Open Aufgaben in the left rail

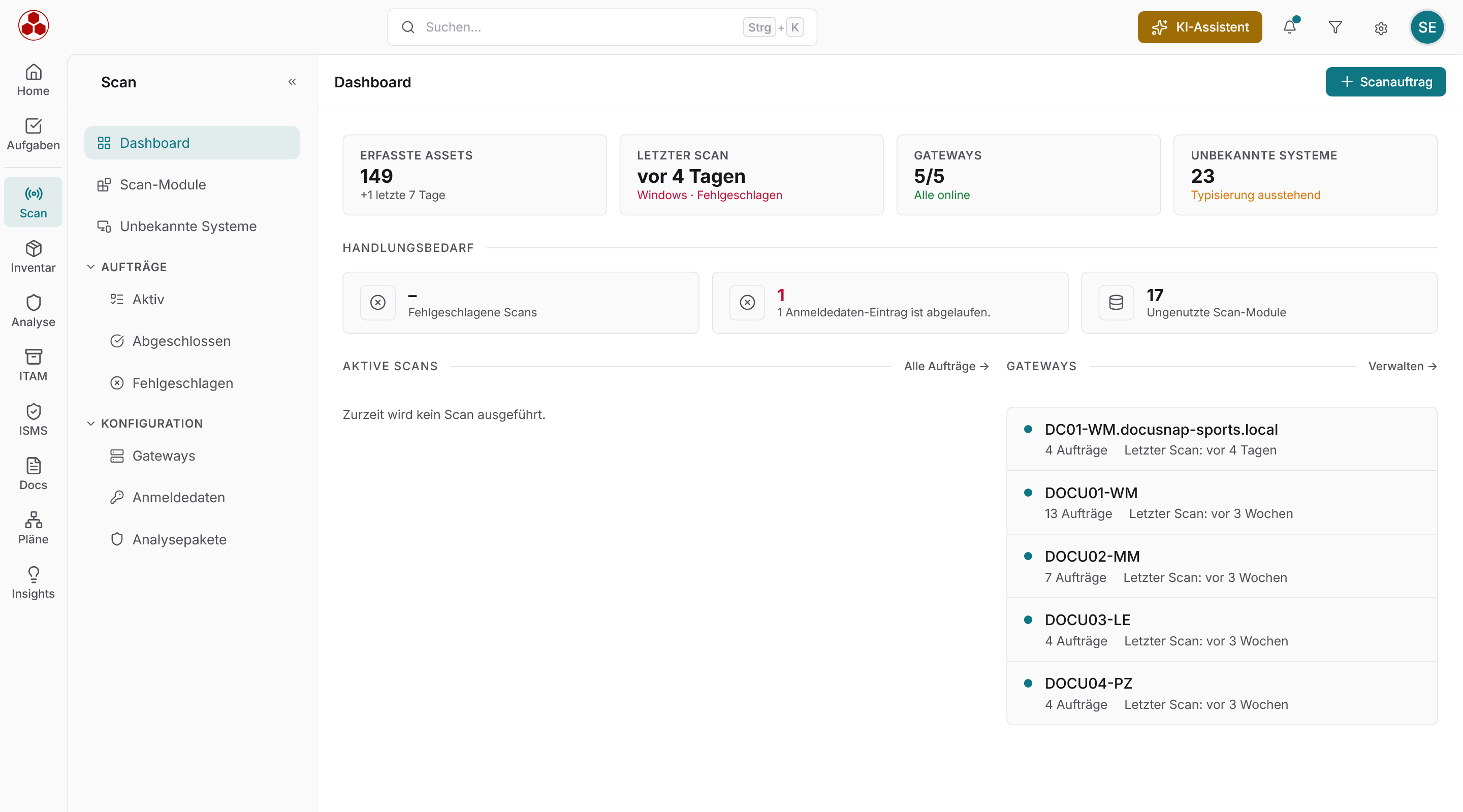(33, 135)
